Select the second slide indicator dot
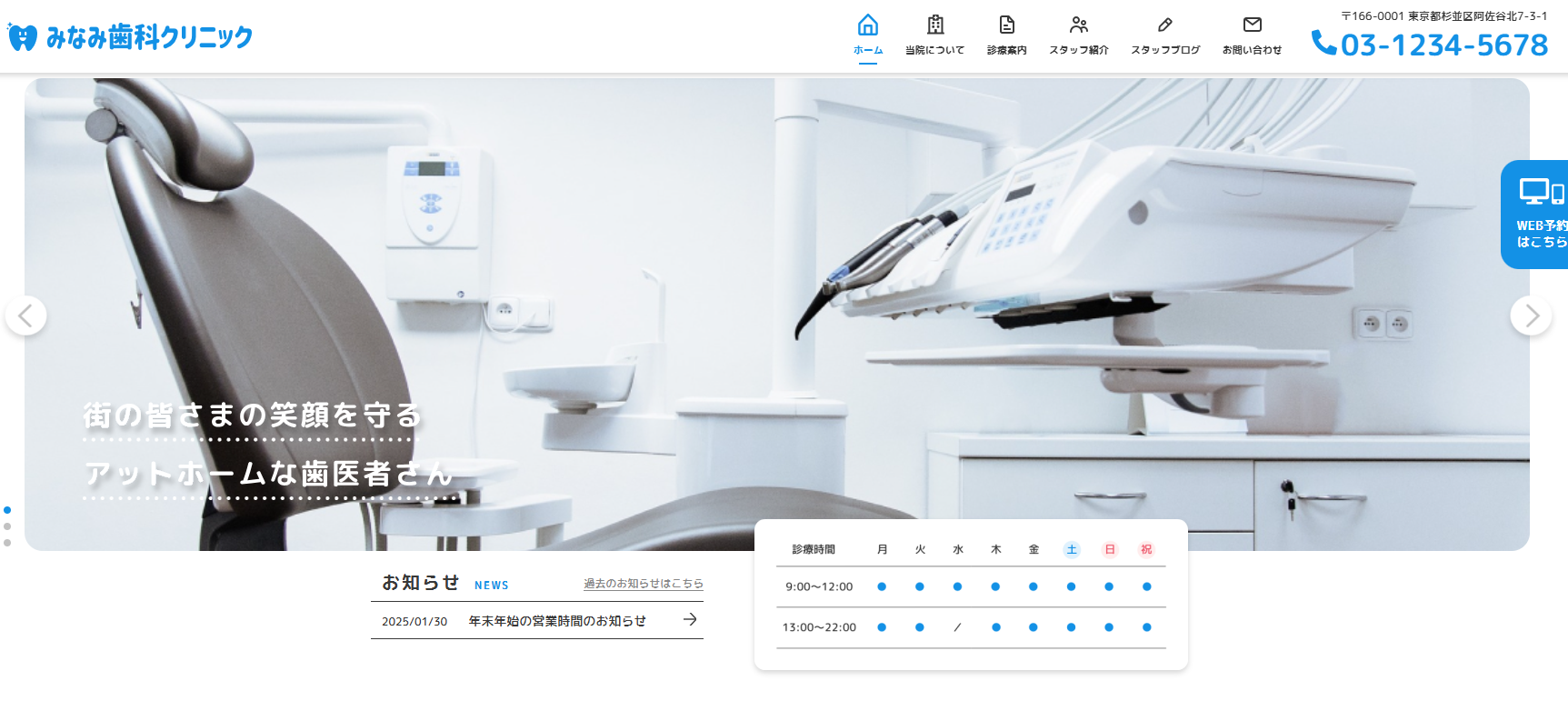Viewport: 1568px width, 711px height. (7, 526)
